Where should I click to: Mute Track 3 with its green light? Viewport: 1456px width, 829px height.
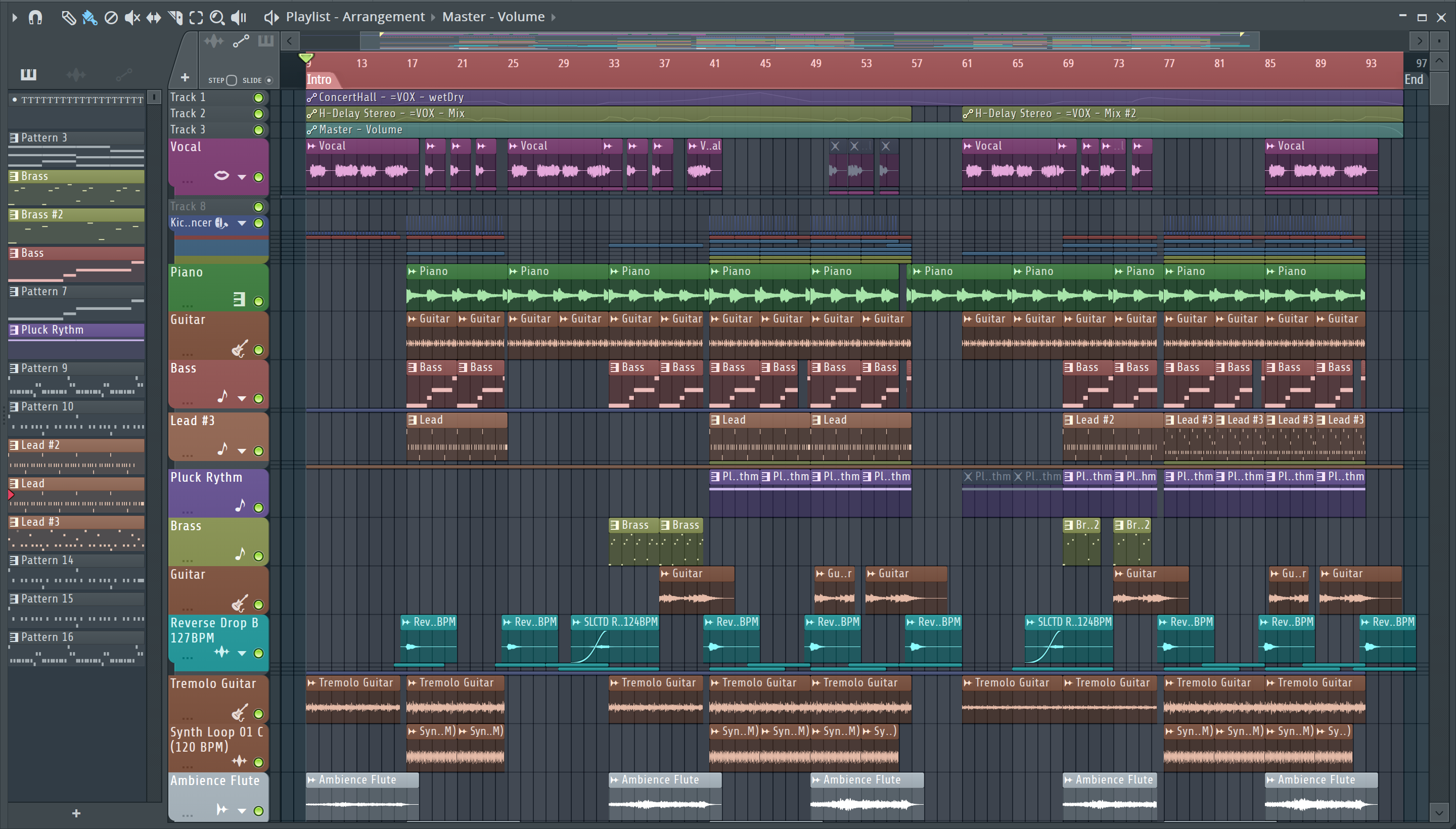(x=258, y=130)
